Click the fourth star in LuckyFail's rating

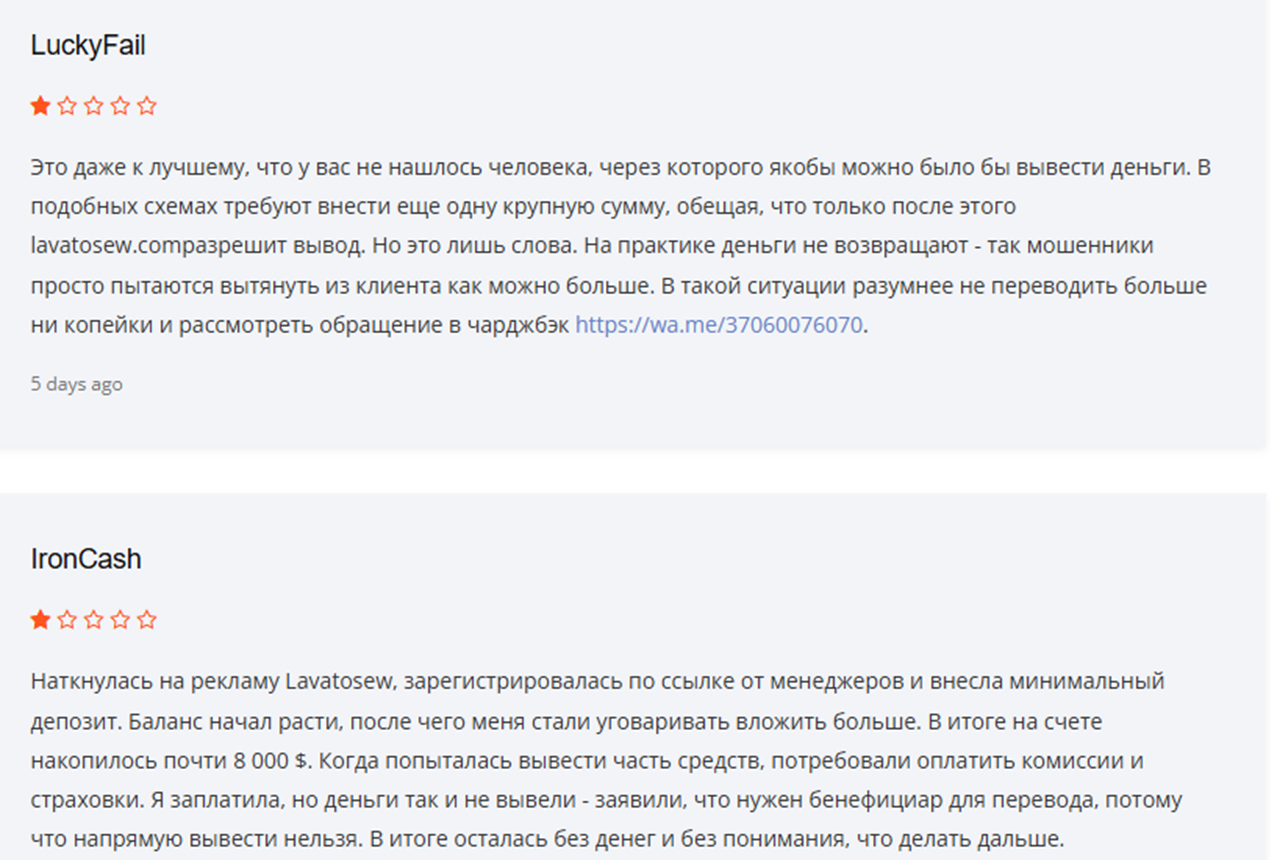(x=120, y=106)
